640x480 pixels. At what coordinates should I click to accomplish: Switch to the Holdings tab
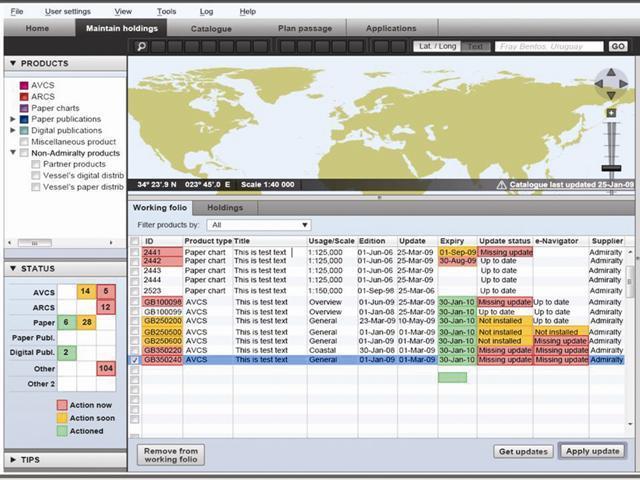pyautogui.click(x=225, y=208)
